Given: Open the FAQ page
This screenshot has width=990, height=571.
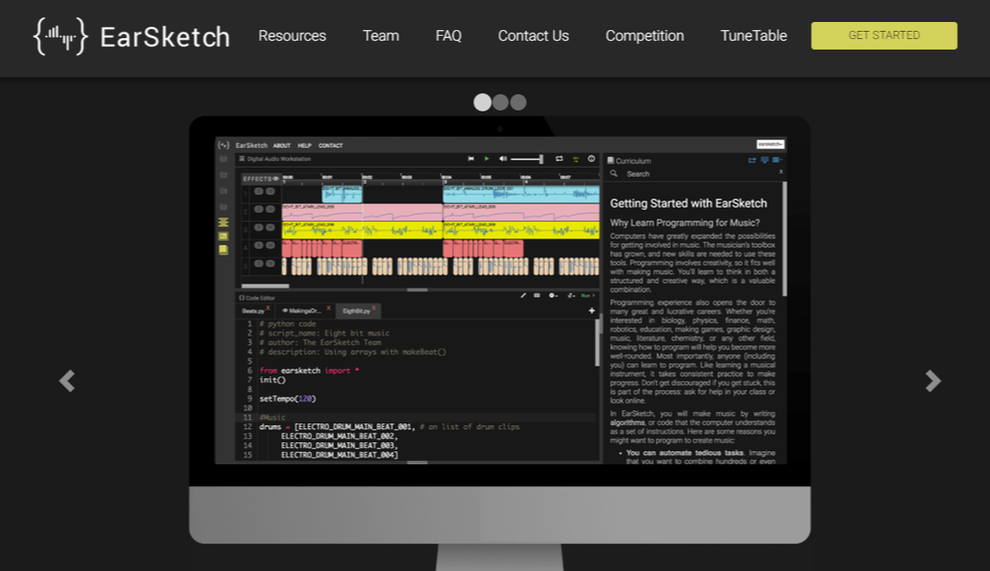Looking at the screenshot, I should [x=448, y=36].
